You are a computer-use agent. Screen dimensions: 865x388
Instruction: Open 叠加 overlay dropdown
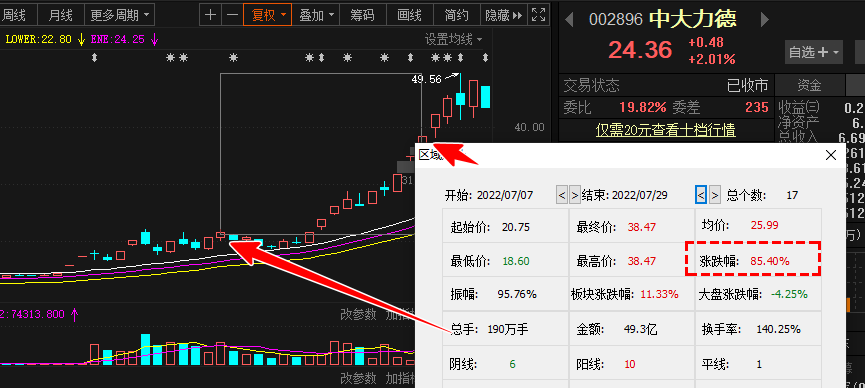pyautogui.click(x=315, y=15)
